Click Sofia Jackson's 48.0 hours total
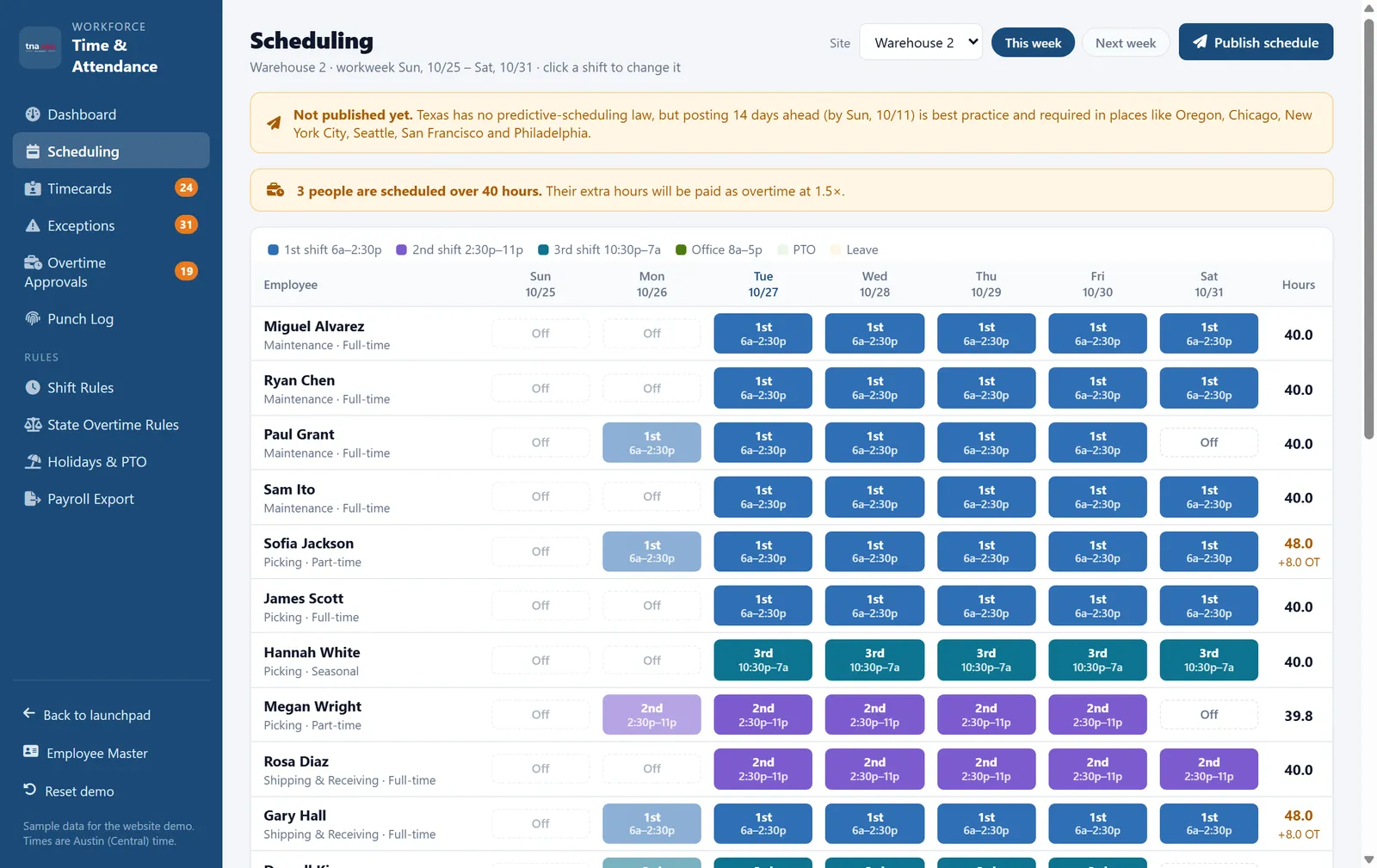1377x868 pixels. tap(1298, 544)
